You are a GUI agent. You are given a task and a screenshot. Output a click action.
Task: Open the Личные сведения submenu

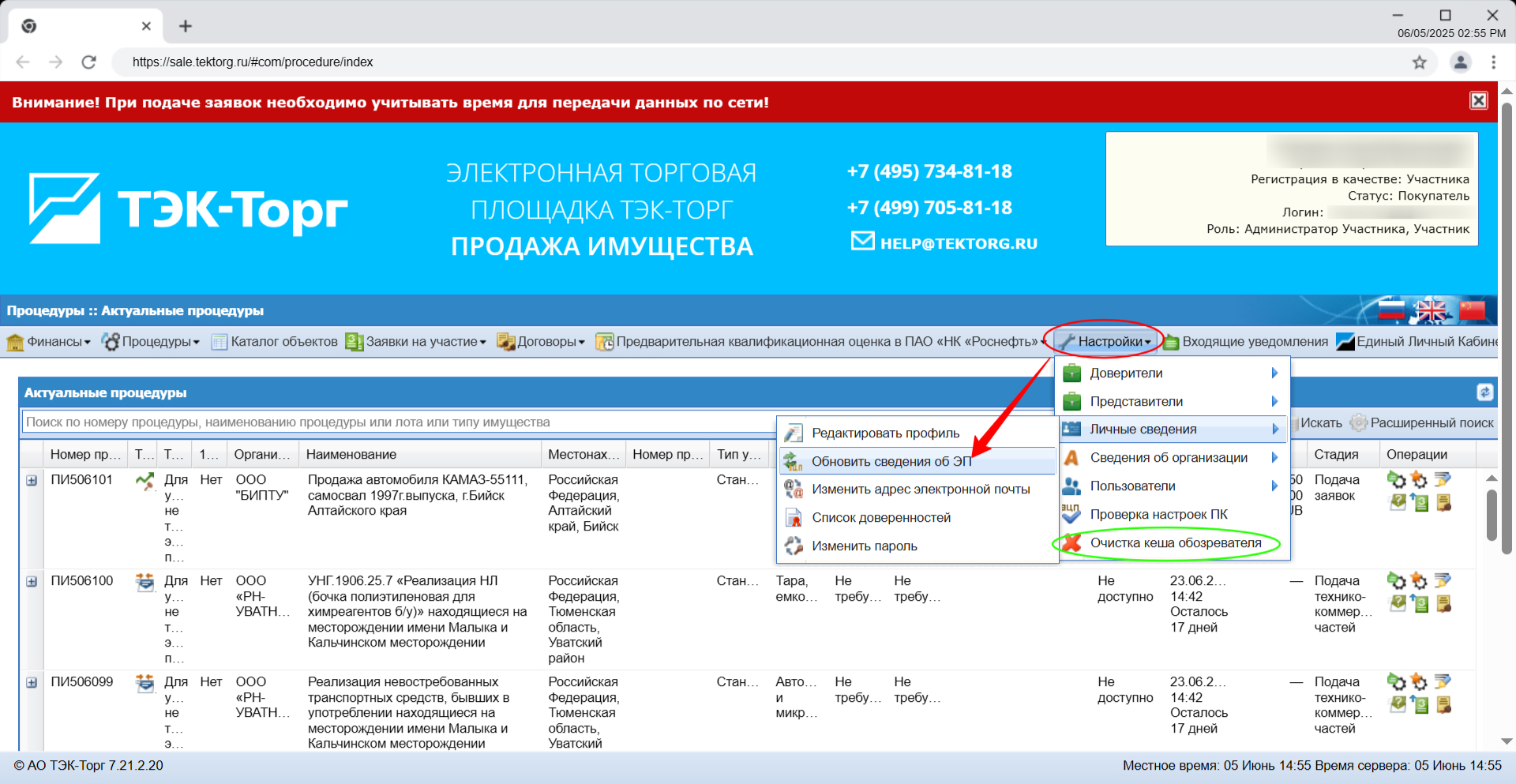click(1173, 430)
